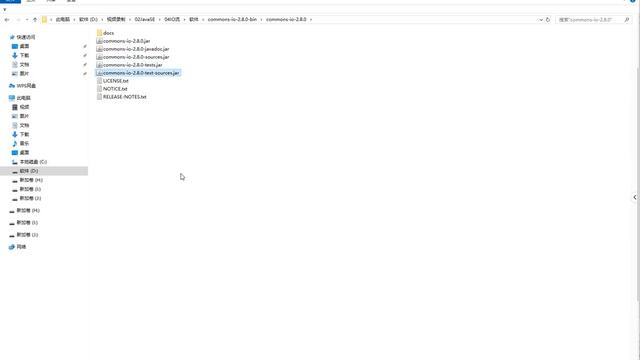Open pinned 桌面 under Quick access
640x360 pixels.
click(x=20, y=46)
